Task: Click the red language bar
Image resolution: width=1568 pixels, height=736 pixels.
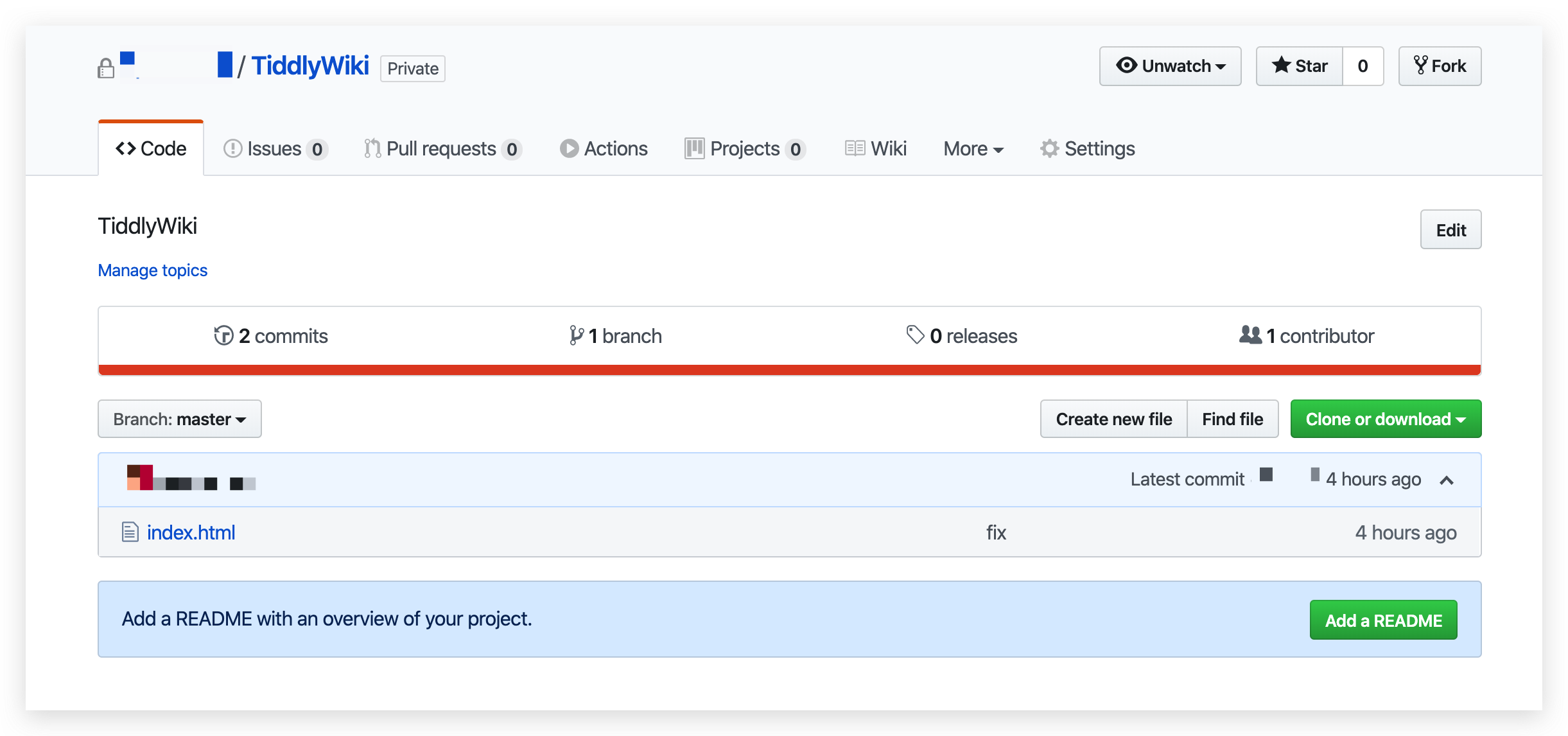Action: (x=790, y=369)
